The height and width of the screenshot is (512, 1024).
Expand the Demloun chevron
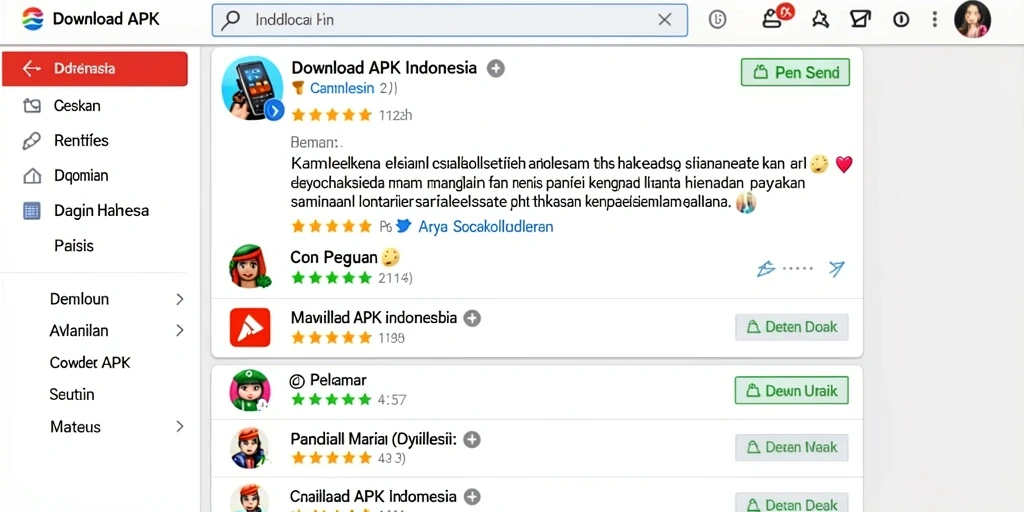pos(180,299)
